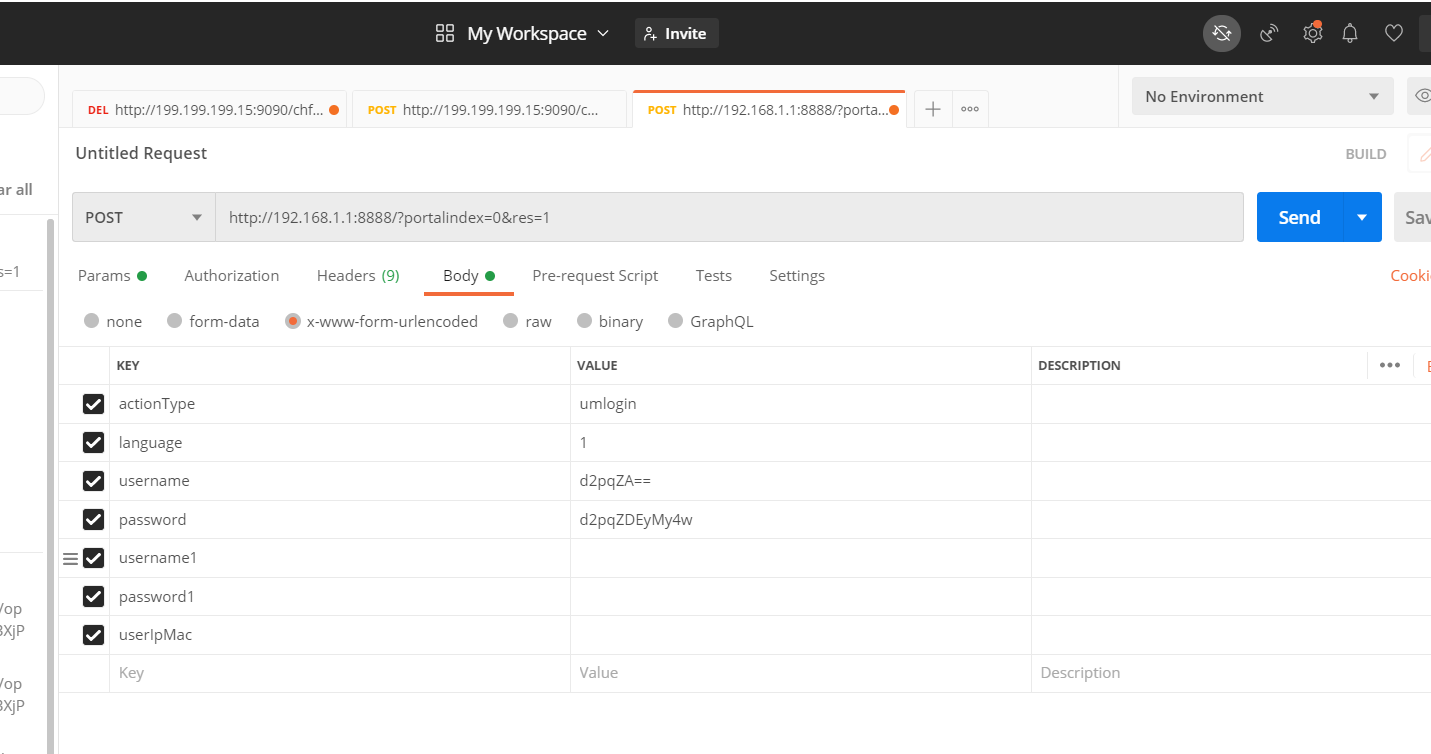Image resolution: width=1431 pixels, height=754 pixels.
Task: Click the empty value cell of username1
Action: tap(801, 558)
